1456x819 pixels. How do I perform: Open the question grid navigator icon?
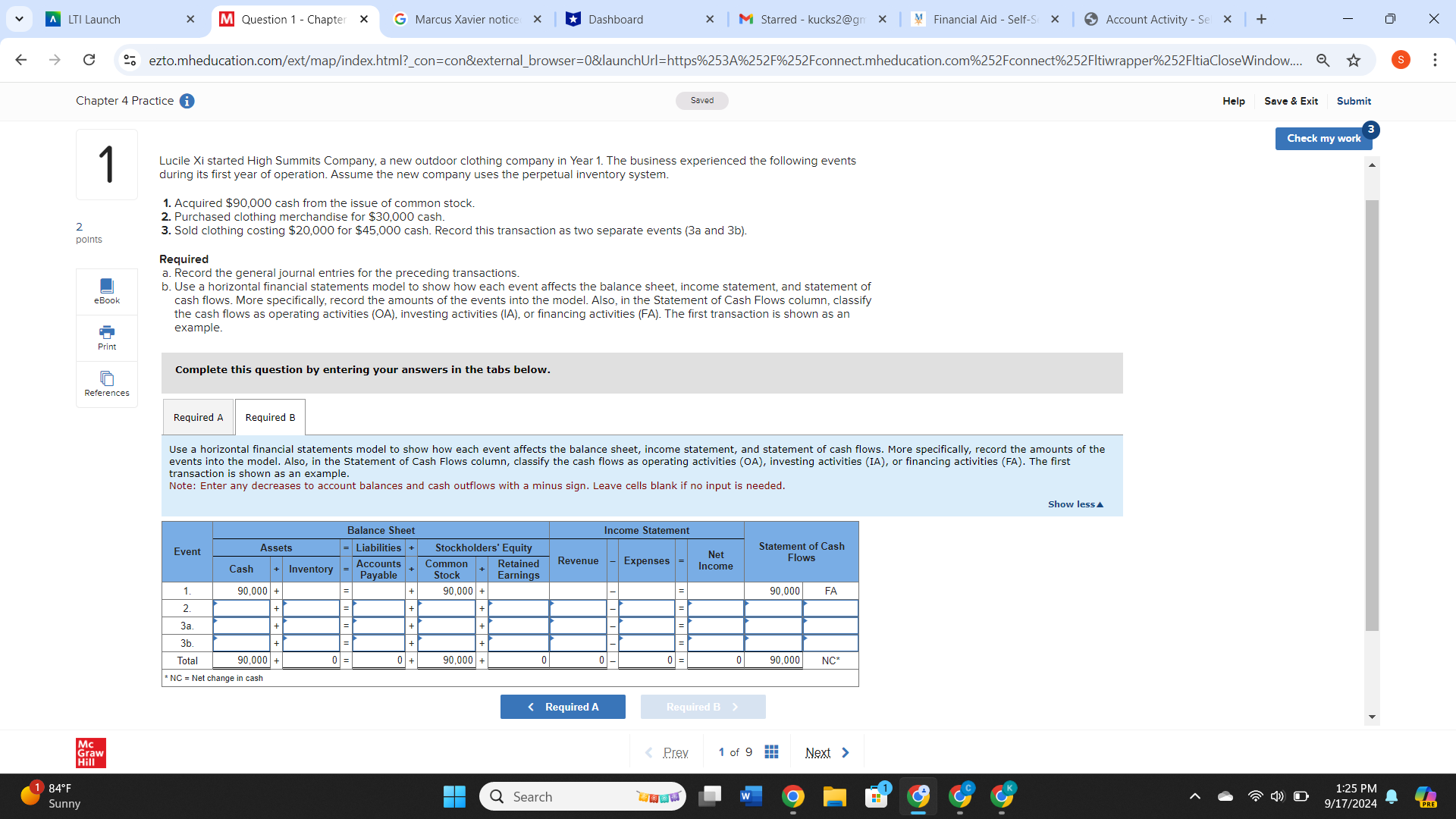tap(771, 752)
